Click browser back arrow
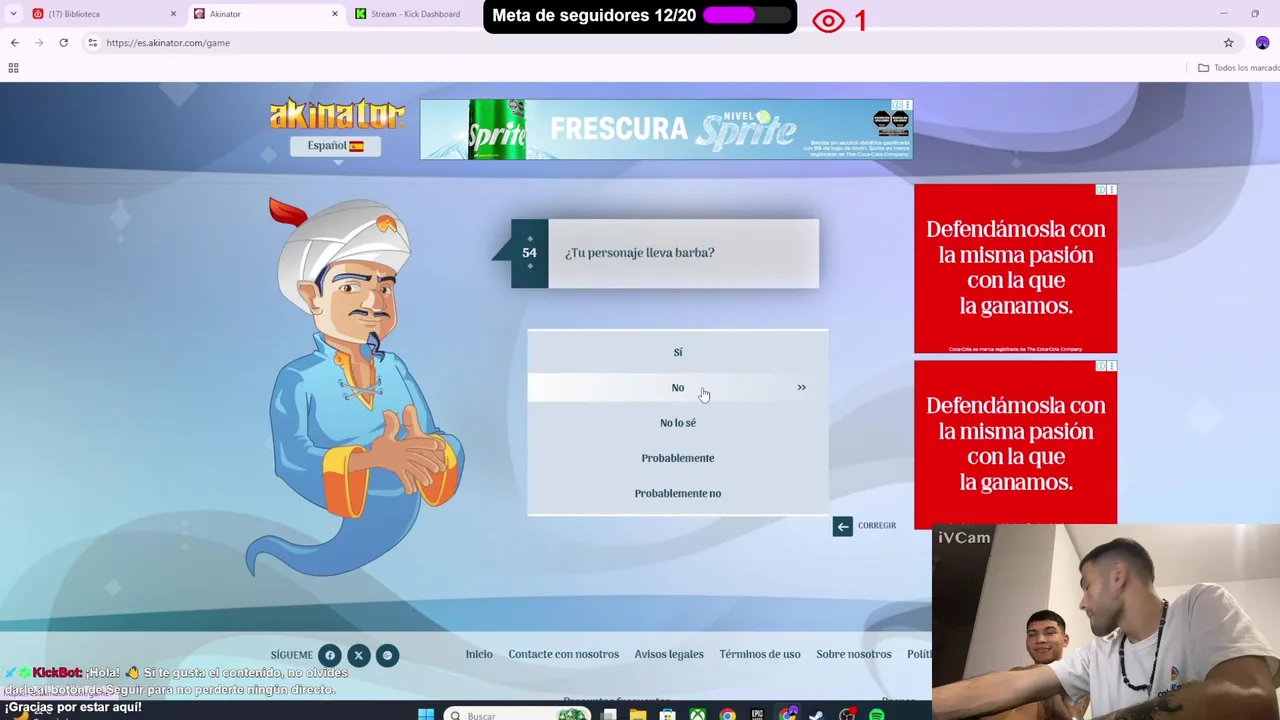 pos(15,43)
